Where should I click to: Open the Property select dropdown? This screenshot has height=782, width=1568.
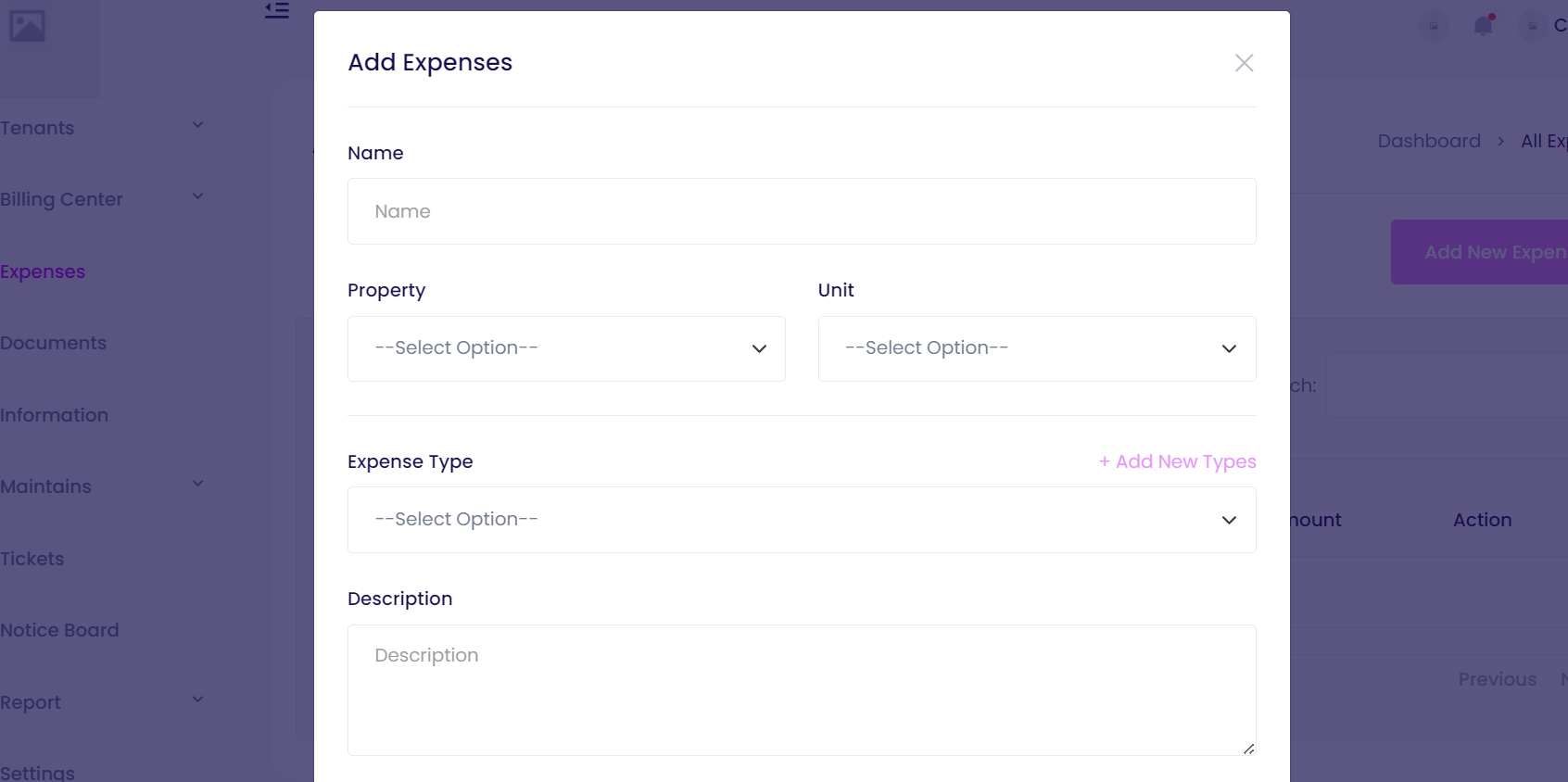[x=566, y=349]
